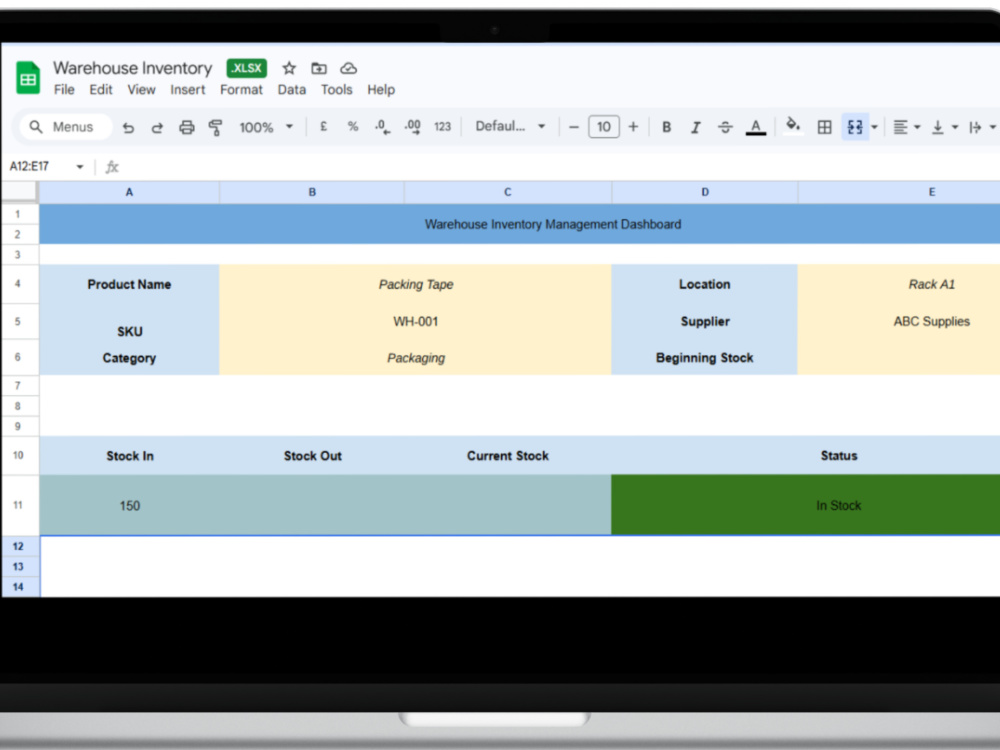1000x750 pixels.
Task: Select the 150 stock in cell
Action: point(129,505)
